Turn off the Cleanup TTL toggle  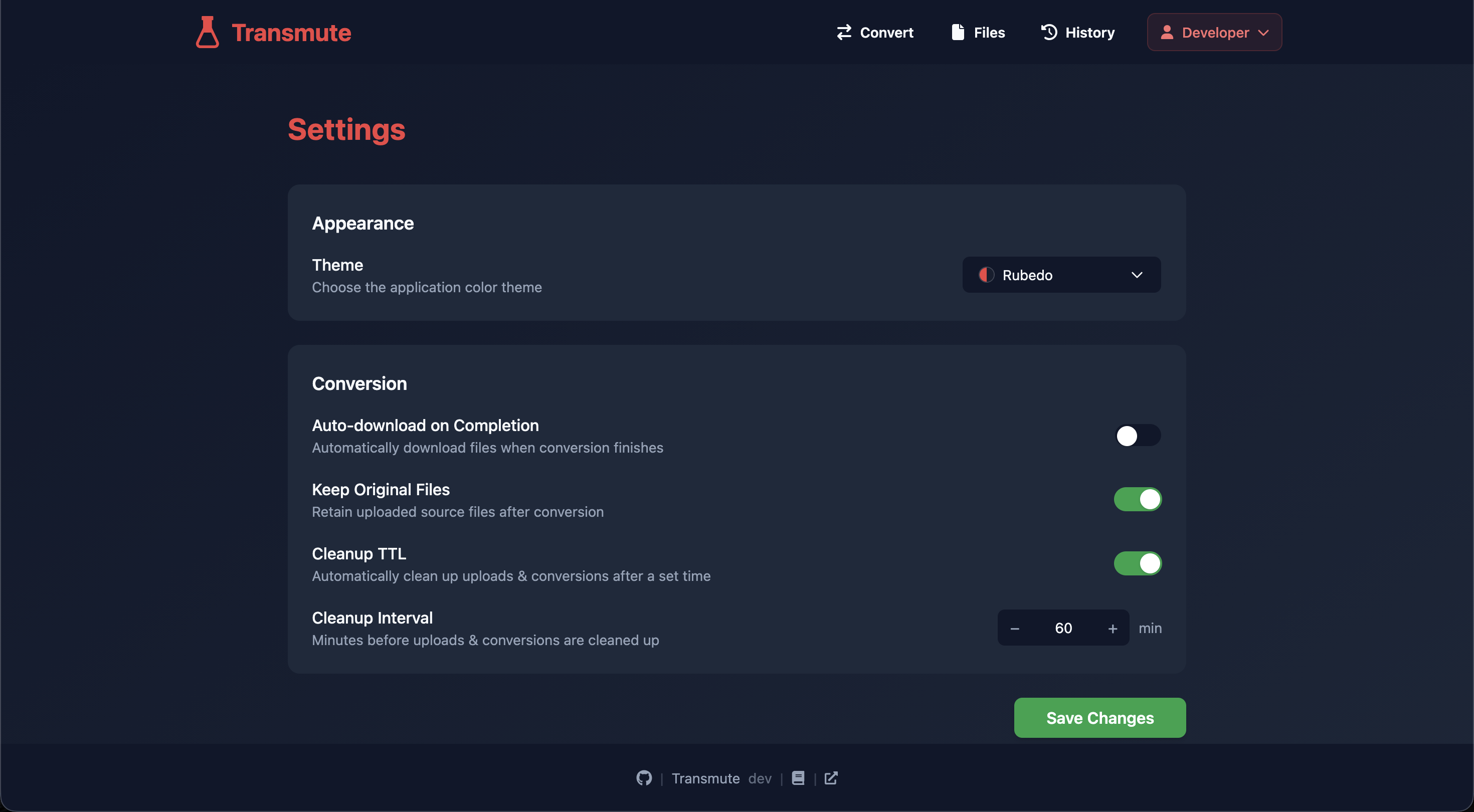[1137, 564]
